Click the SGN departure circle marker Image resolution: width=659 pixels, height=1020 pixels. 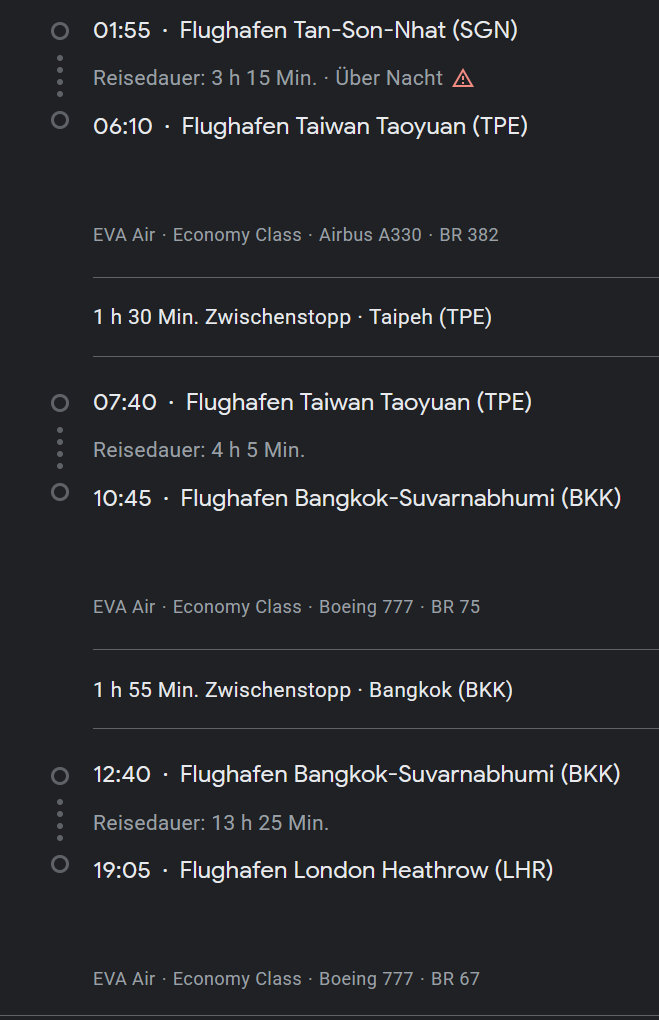(60, 31)
